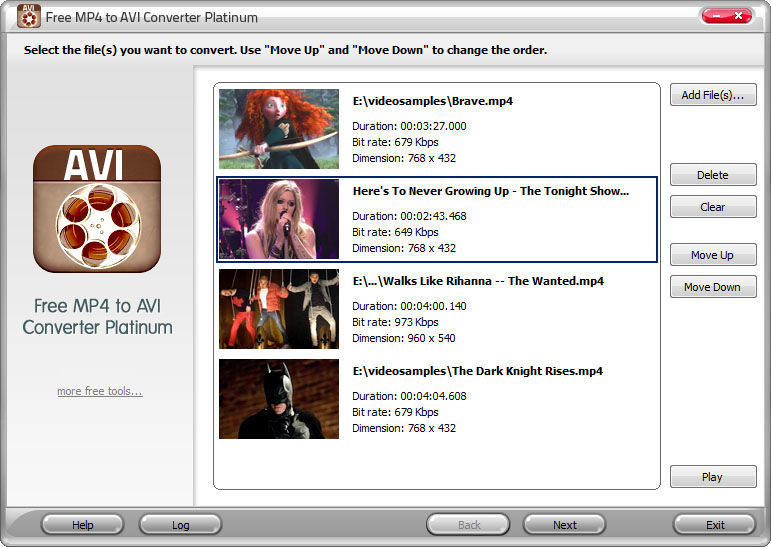This screenshot has width=771, height=547.
Task: Click the AVI app icon in title bar
Action: coord(29,16)
